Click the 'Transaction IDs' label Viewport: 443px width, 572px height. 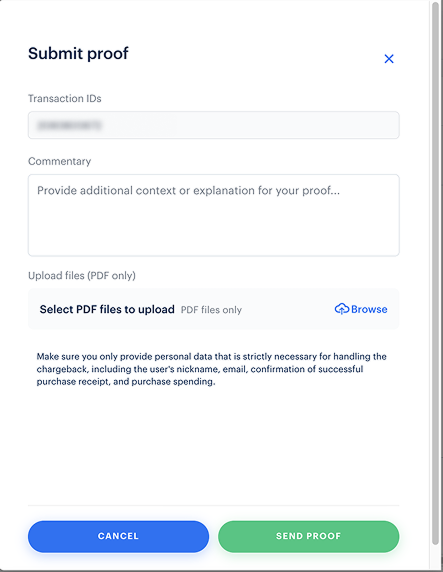65,98
